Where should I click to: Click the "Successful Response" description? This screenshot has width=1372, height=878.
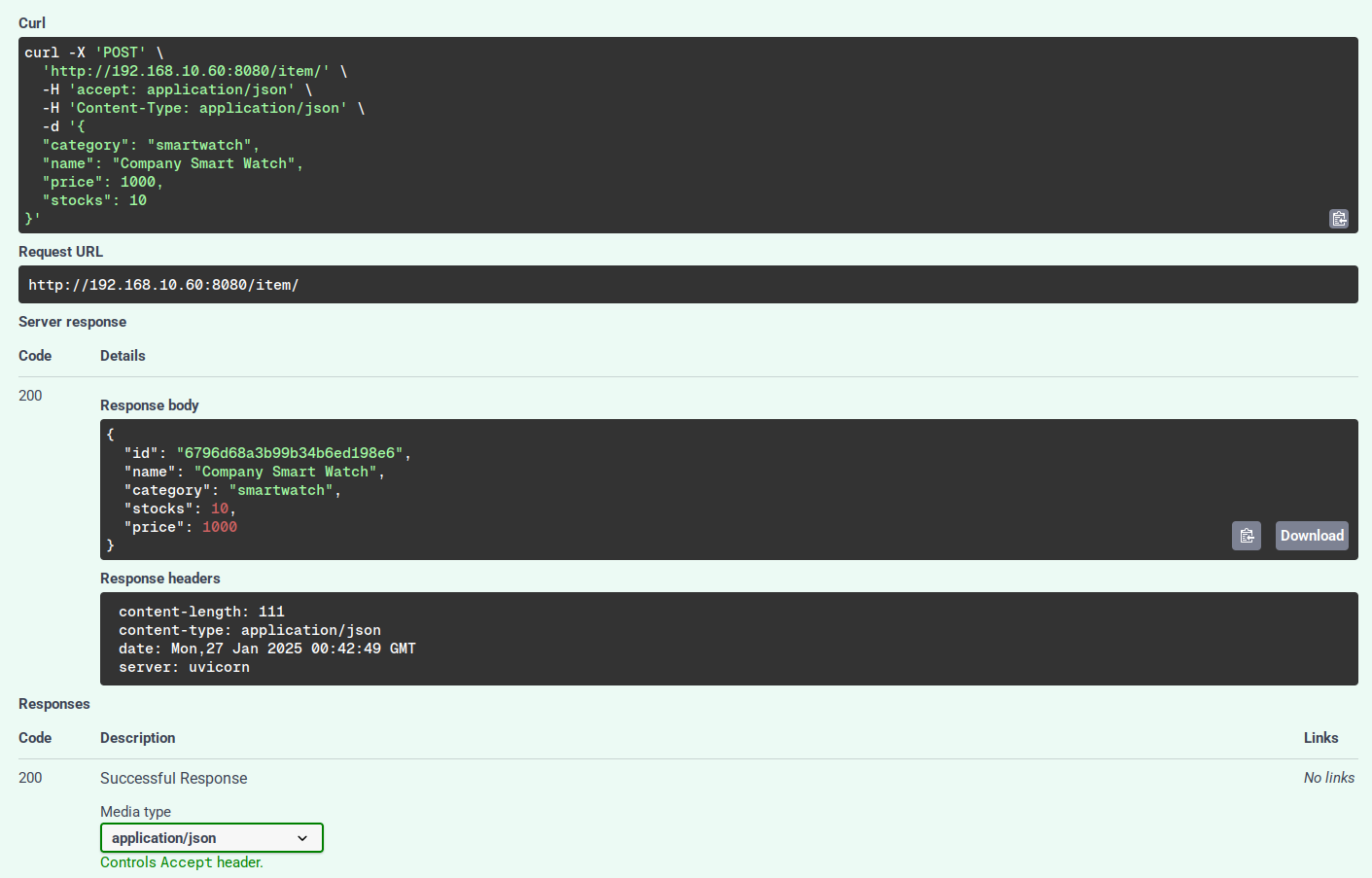point(173,778)
